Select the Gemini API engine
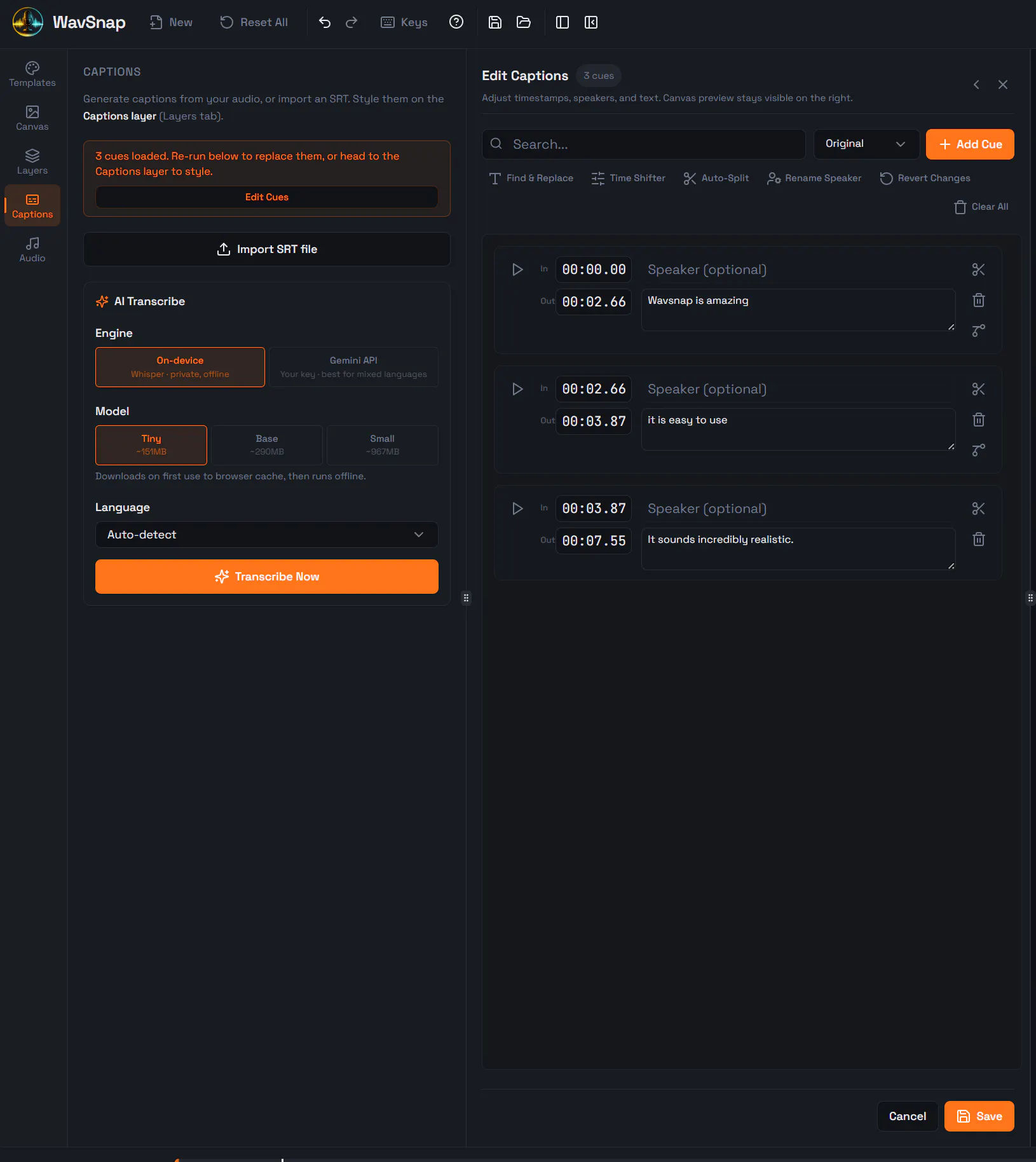 353,367
